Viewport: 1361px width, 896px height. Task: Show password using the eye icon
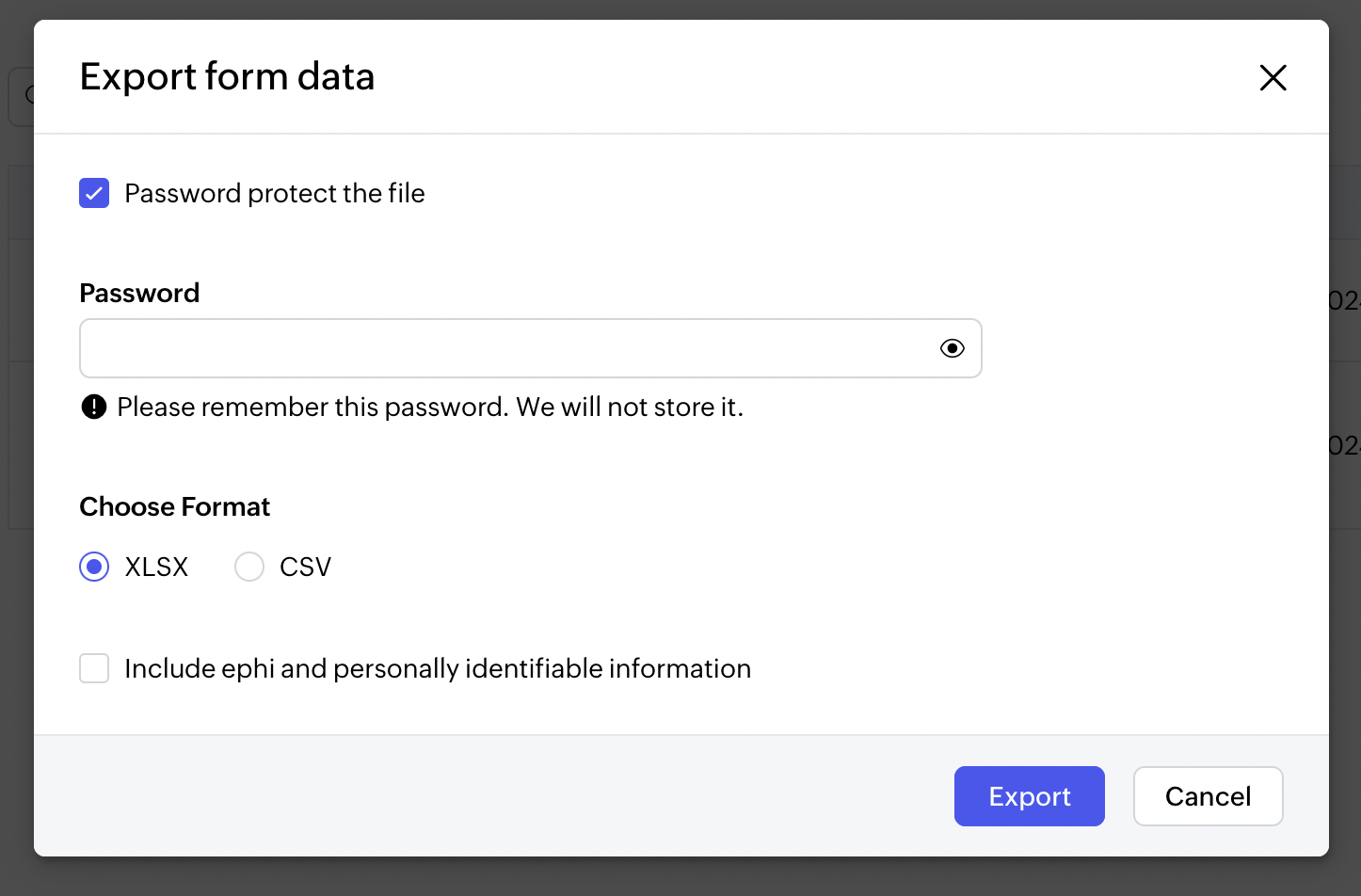coord(952,348)
